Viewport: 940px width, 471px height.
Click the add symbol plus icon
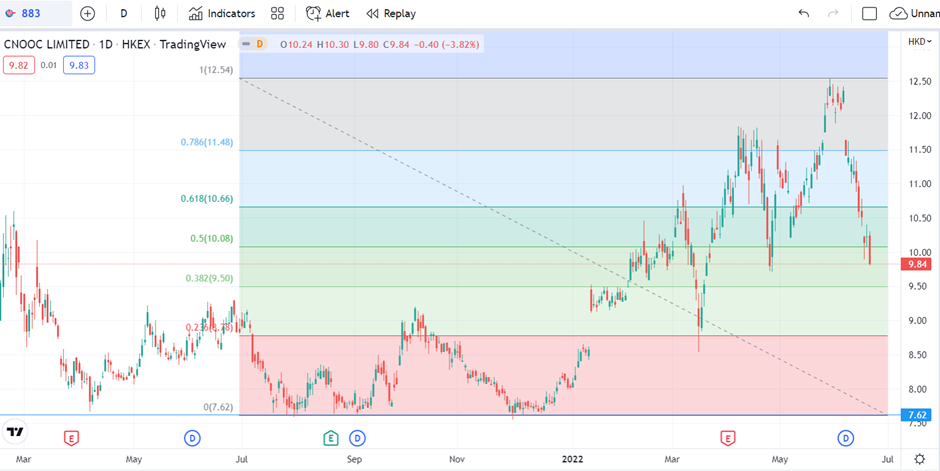(x=88, y=13)
